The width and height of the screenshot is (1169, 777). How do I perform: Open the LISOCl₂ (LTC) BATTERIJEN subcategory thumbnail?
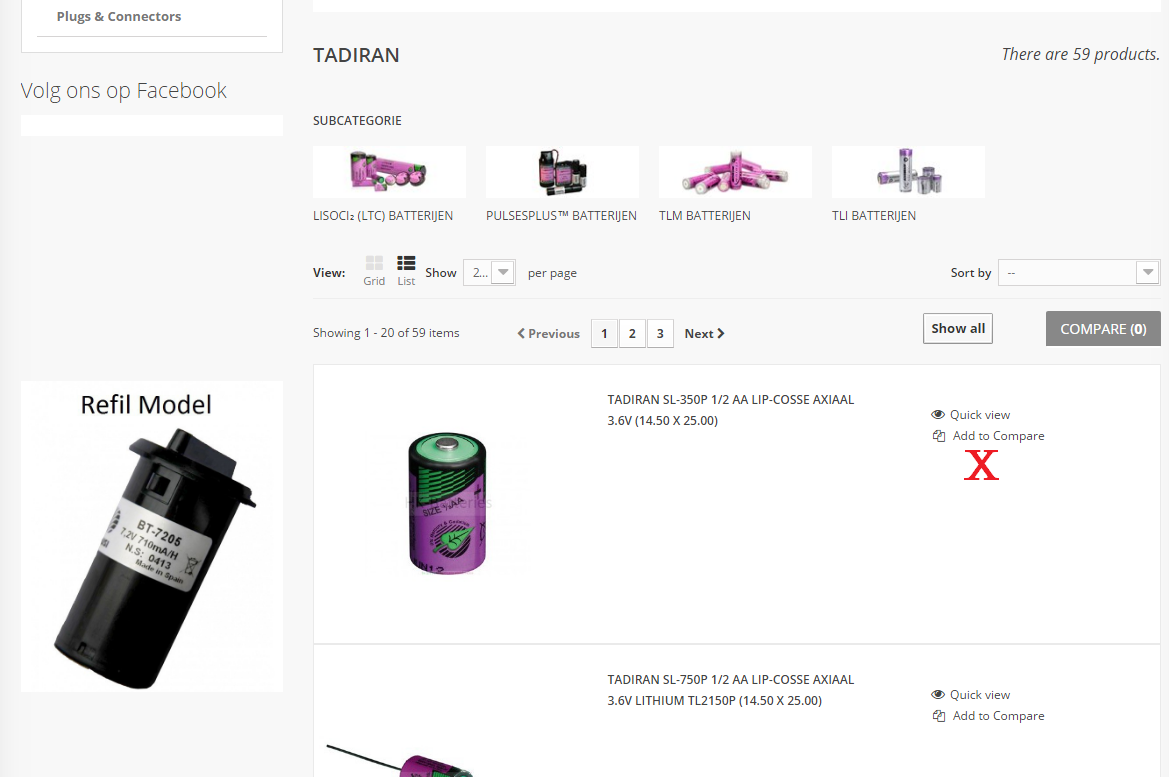[x=389, y=172]
